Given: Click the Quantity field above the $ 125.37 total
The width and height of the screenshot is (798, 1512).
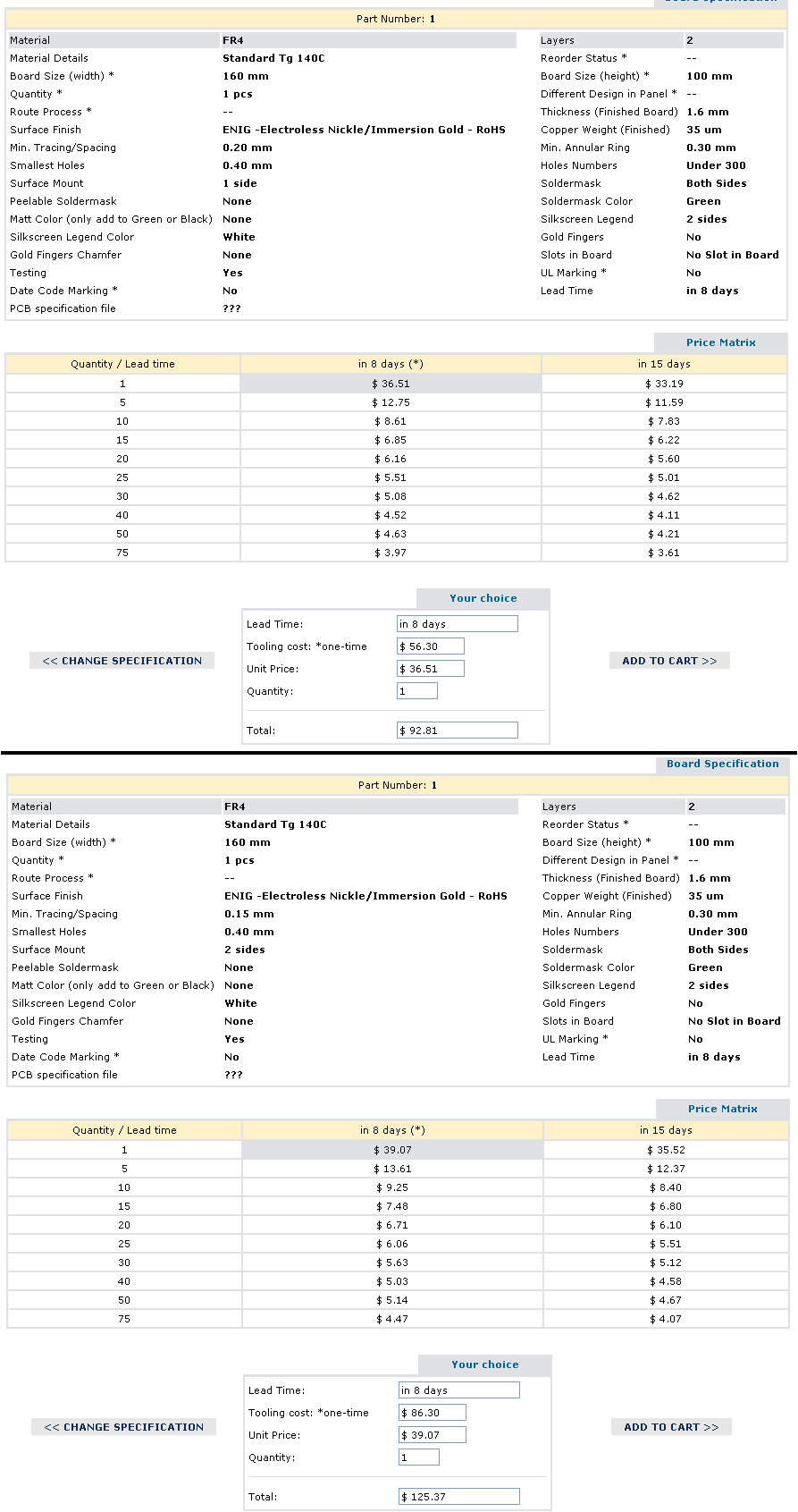Looking at the screenshot, I should 419,1457.
